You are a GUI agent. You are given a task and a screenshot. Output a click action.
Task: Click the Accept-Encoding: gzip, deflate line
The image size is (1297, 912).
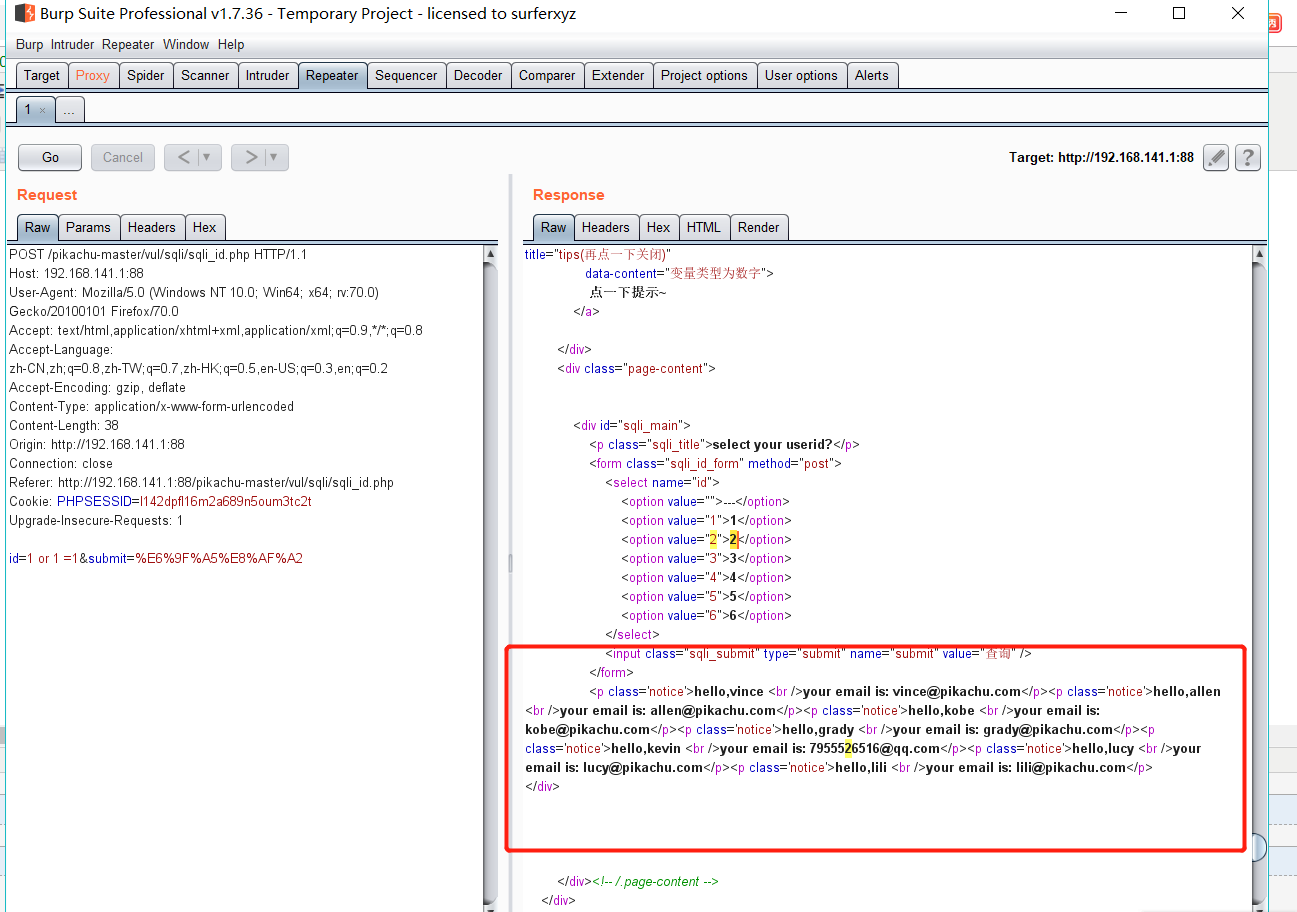(97, 387)
